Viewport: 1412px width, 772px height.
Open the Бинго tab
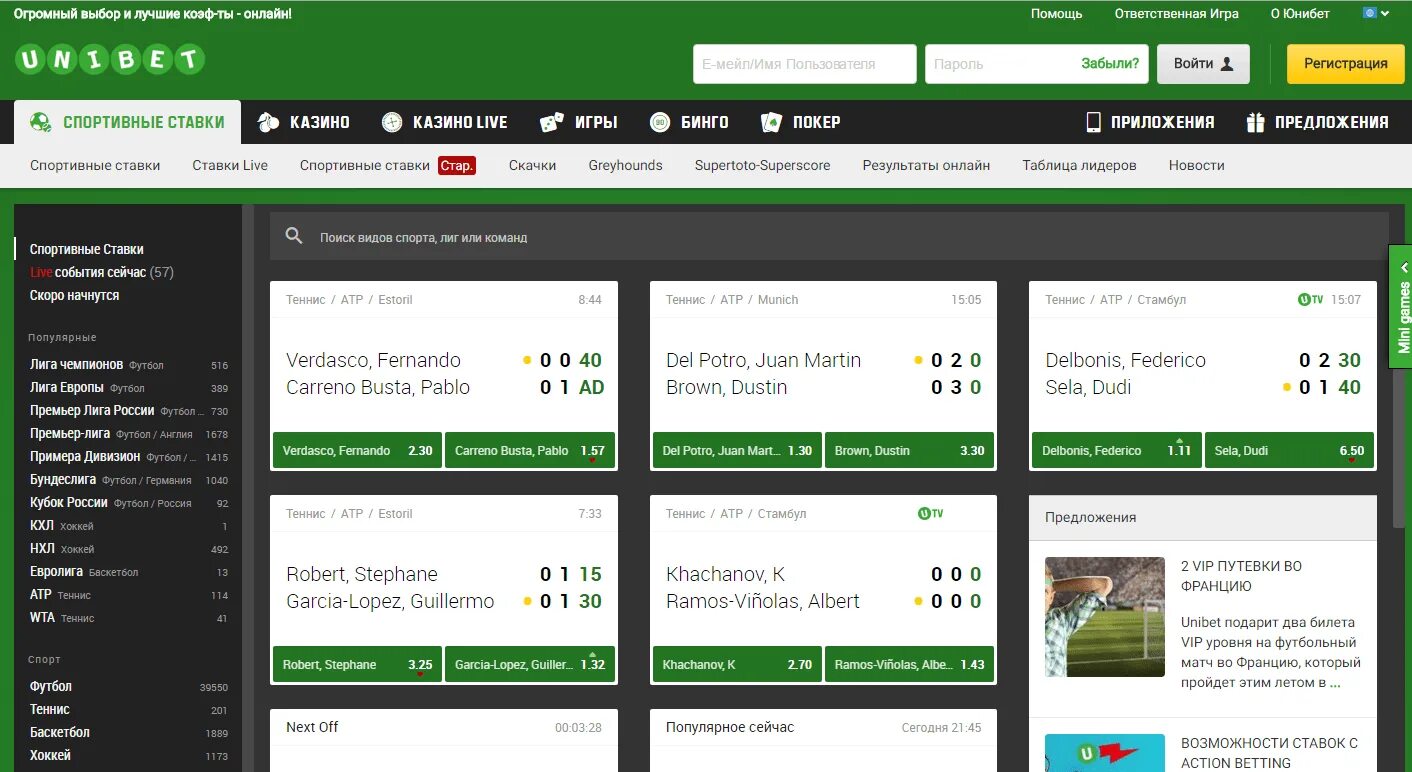(689, 122)
